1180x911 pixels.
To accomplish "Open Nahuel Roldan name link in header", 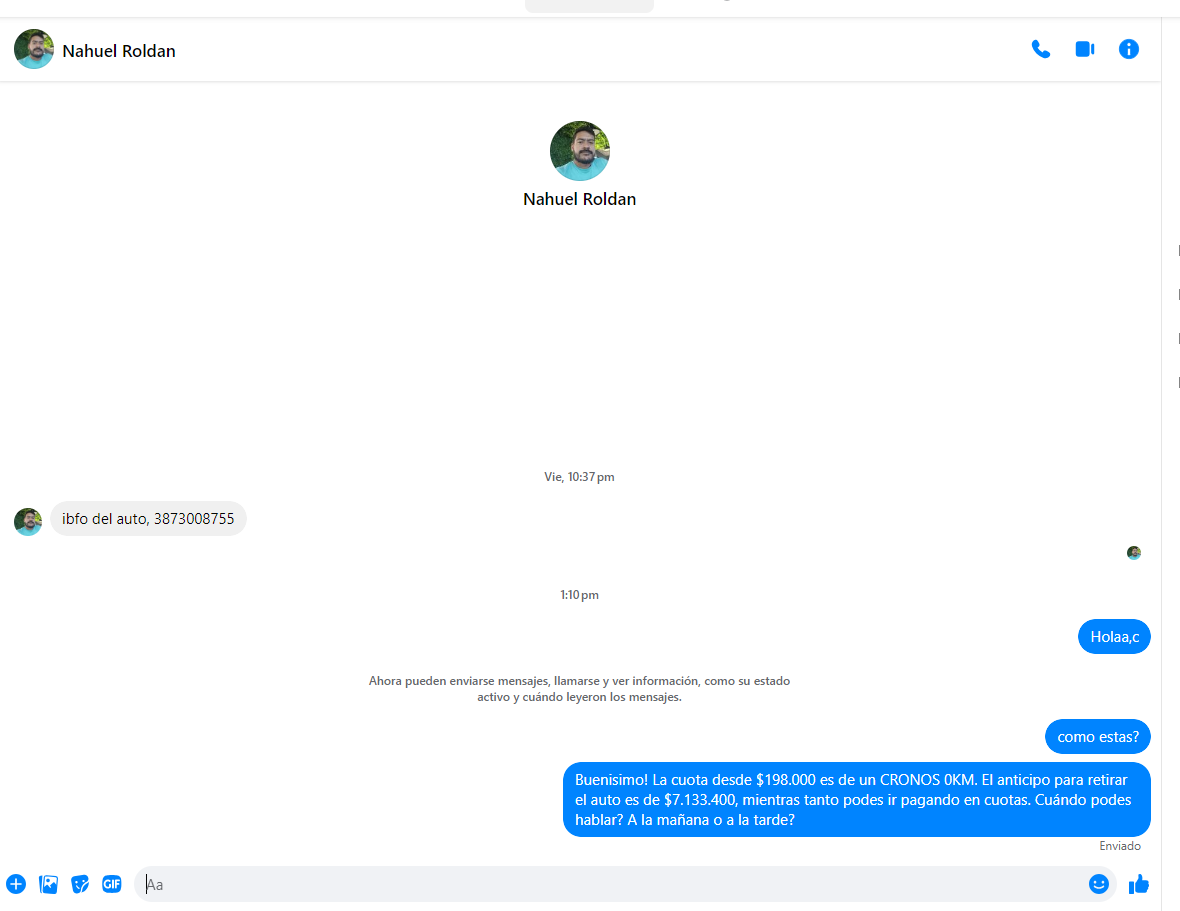I will point(119,51).
